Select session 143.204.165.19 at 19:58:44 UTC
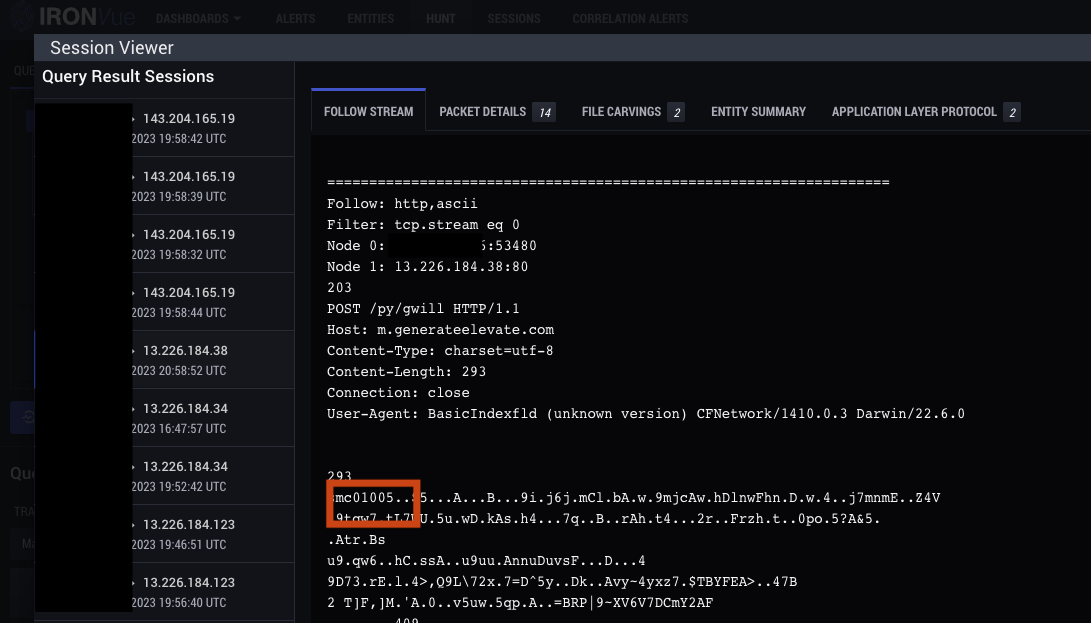Viewport: 1091px width, 623px height. [164, 302]
